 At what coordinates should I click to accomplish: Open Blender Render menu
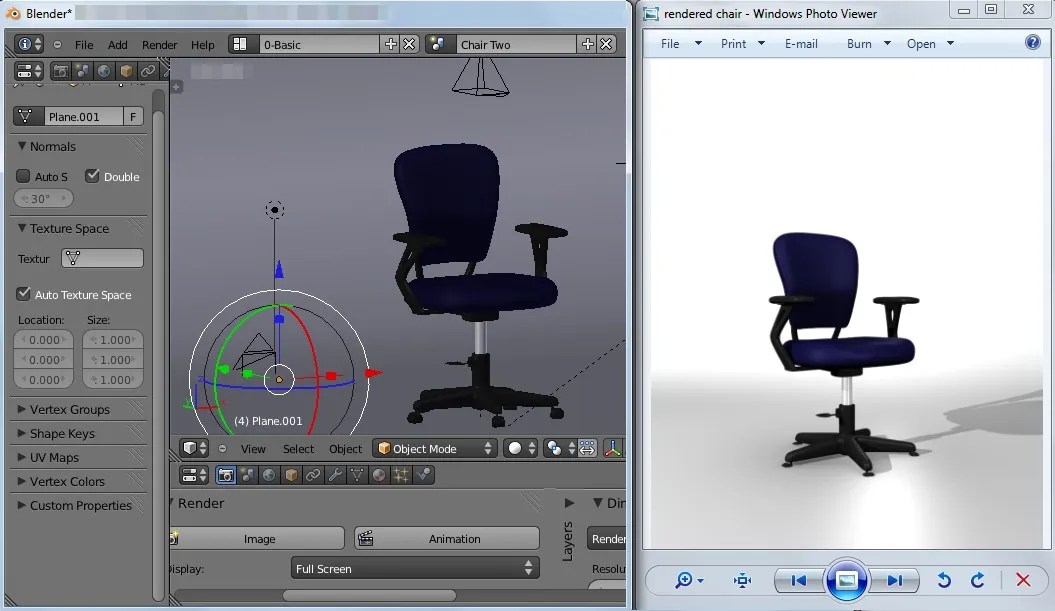(x=159, y=45)
